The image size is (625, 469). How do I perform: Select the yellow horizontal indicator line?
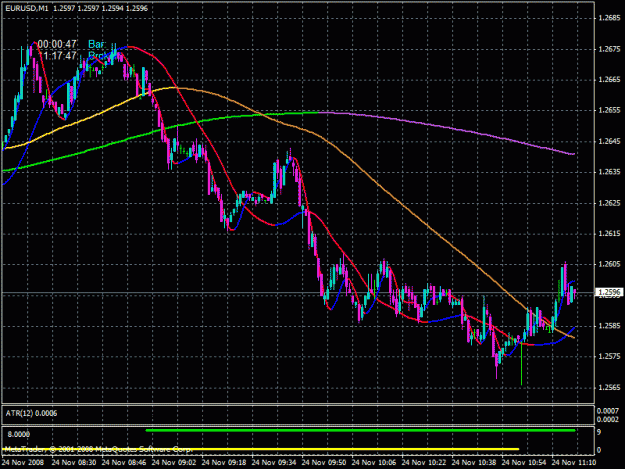[261, 449]
